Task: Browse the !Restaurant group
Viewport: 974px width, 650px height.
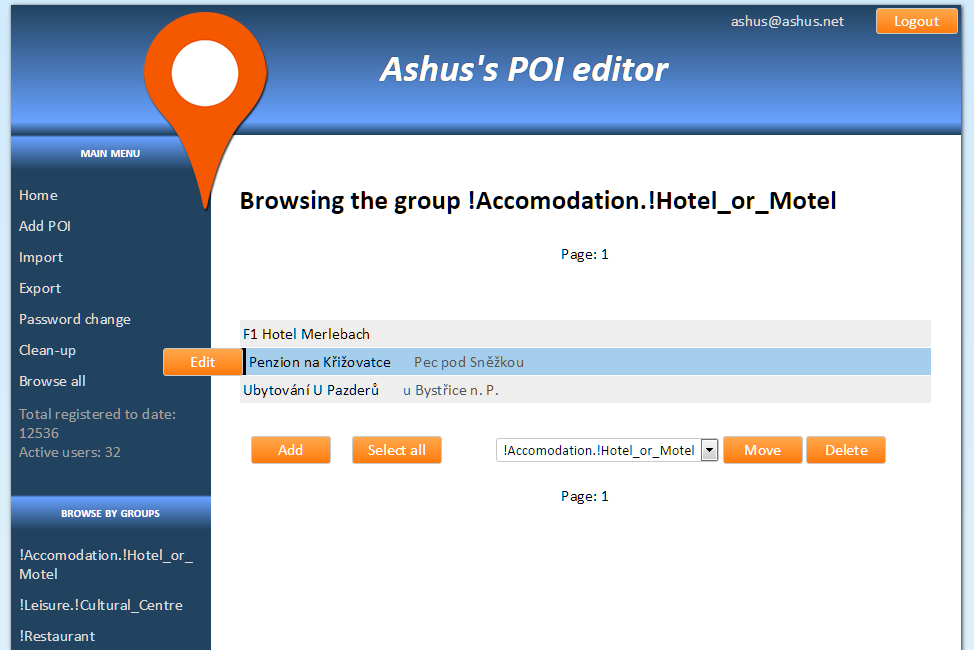Action: [57, 636]
